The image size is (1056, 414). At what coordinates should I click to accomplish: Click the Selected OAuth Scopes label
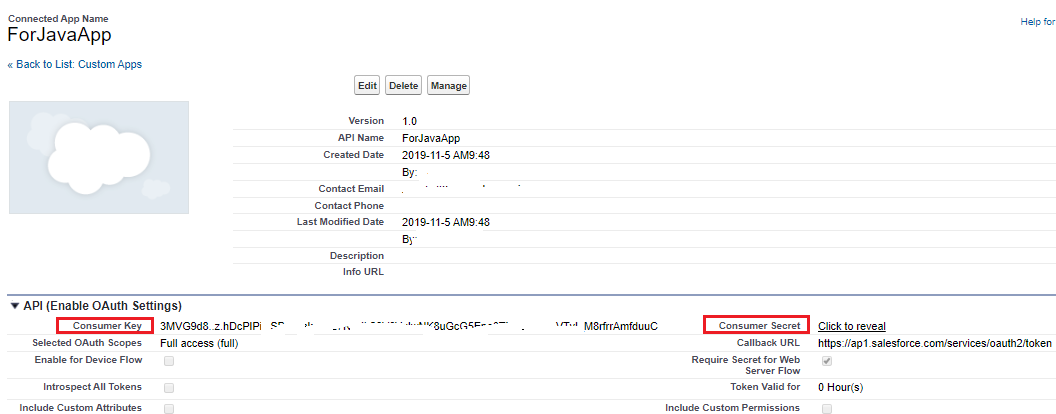point(88,343)
